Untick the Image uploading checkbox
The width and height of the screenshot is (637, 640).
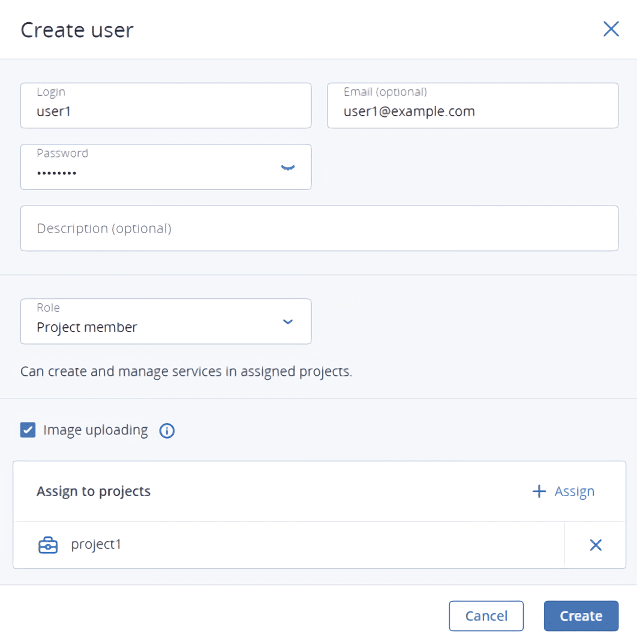coord(28,430)
